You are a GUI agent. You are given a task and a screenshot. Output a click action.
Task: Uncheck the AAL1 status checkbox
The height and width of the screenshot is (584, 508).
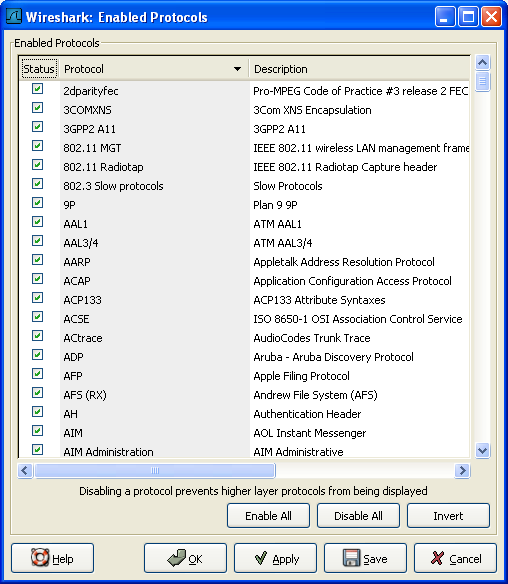37,222
